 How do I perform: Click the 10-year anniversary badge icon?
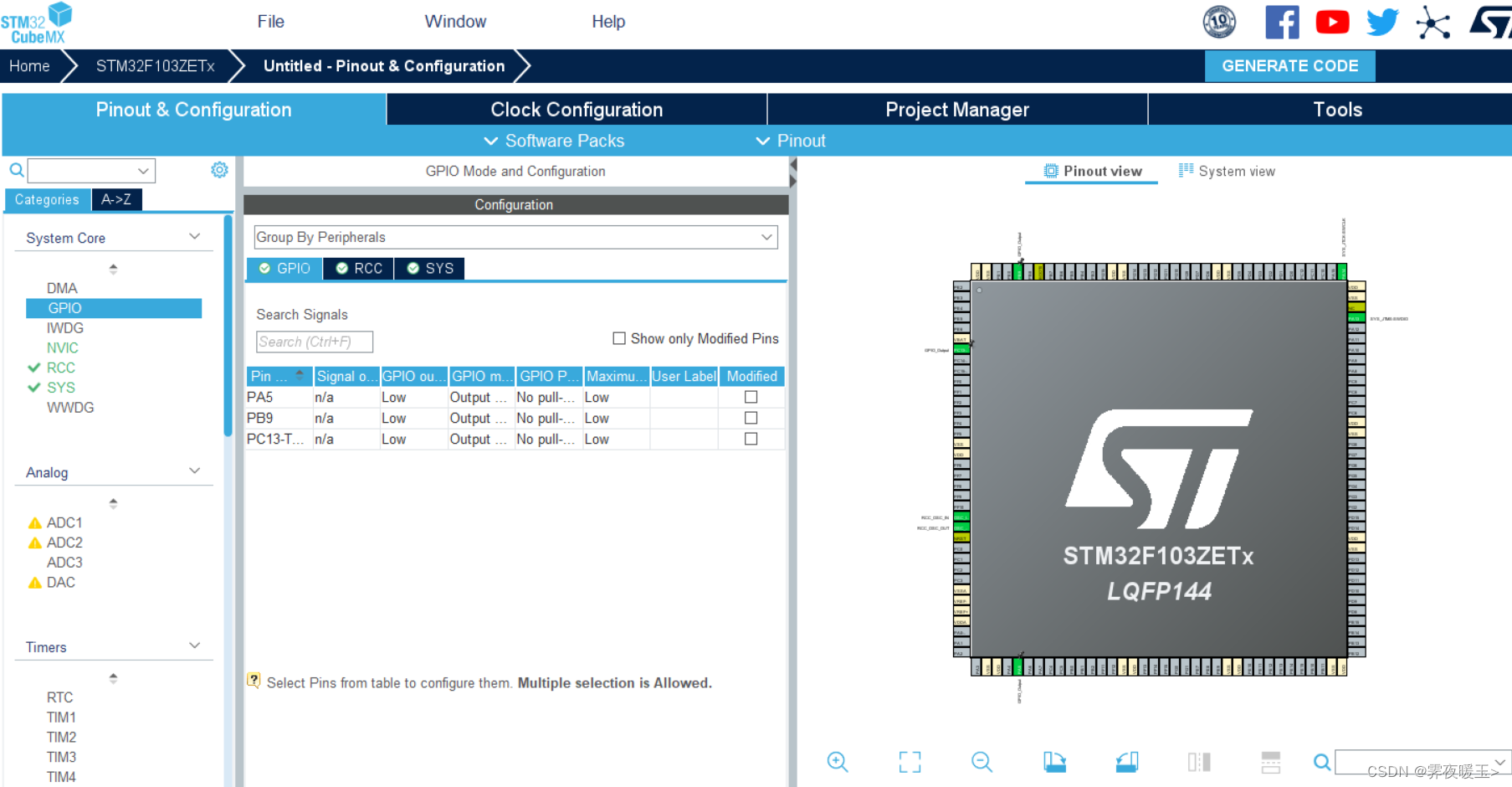click(x=1219, y=22)
